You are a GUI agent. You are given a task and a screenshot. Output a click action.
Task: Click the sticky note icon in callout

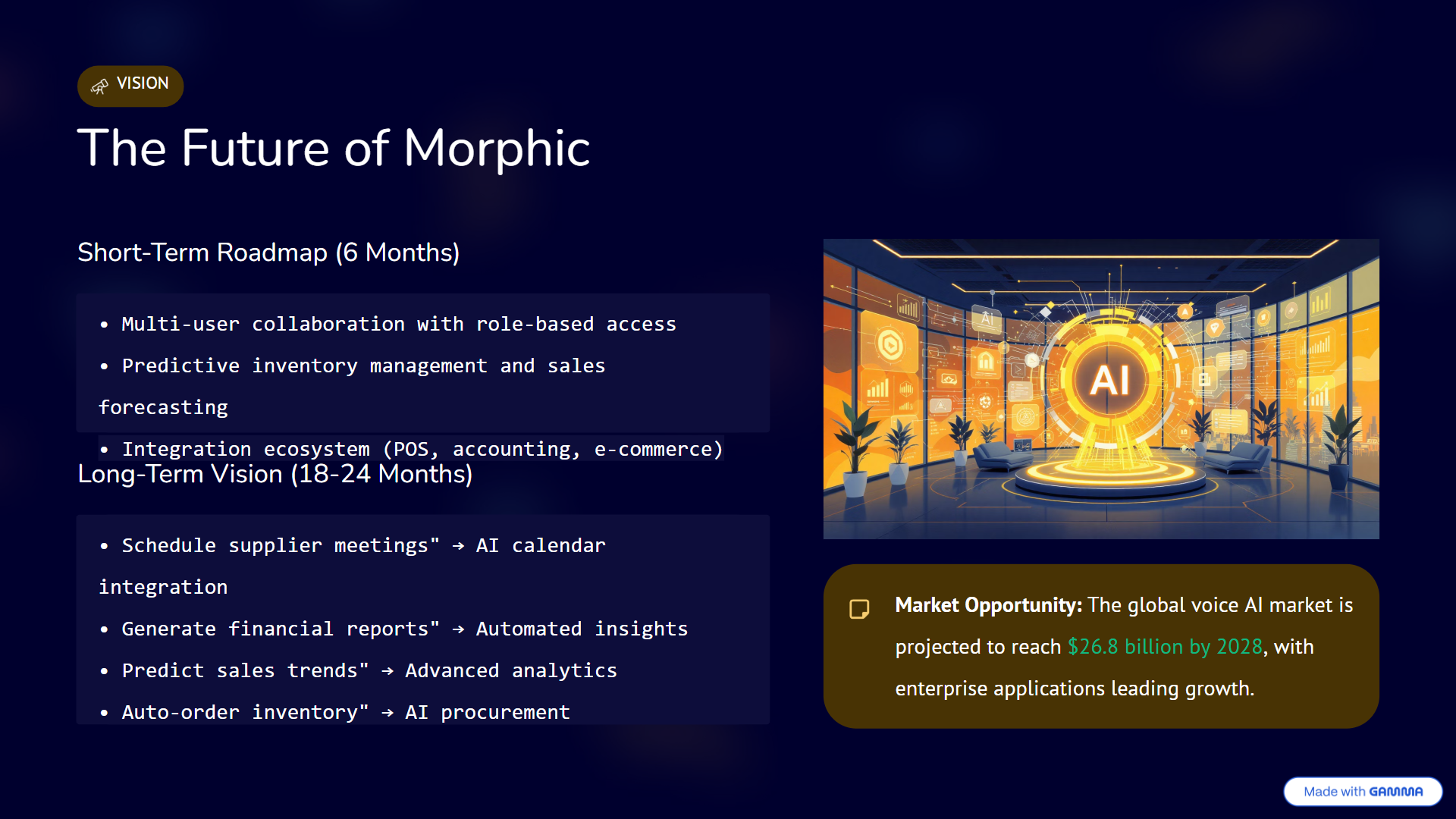coord(859,609)
